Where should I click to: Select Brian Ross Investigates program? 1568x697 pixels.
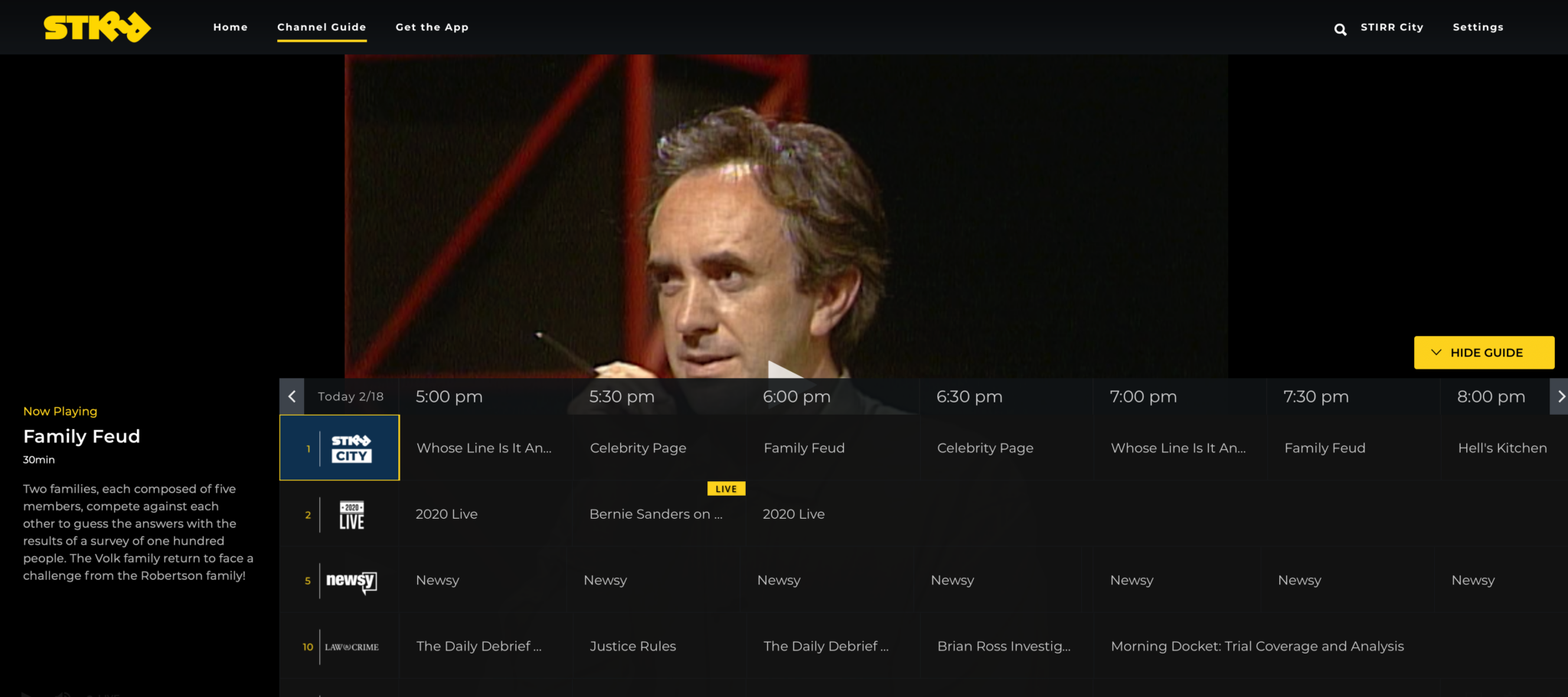click(1007, 647)
